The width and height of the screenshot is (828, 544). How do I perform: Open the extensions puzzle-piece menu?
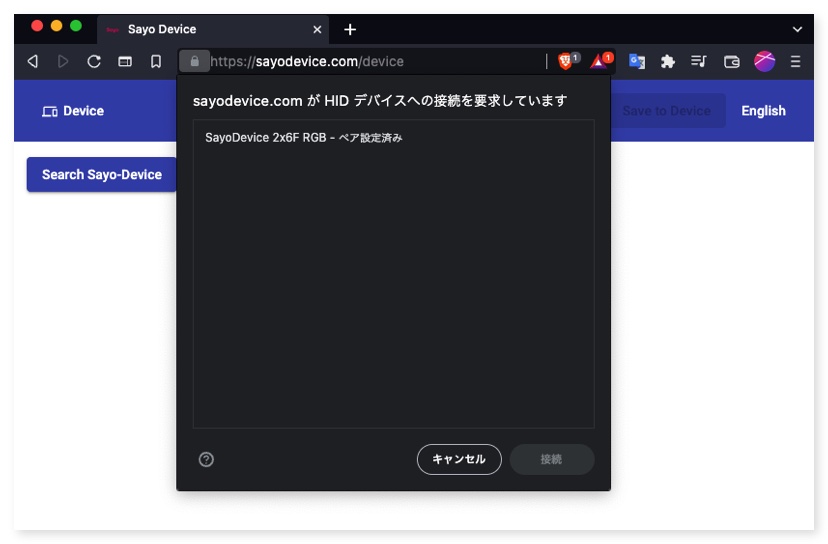[668, 61]
